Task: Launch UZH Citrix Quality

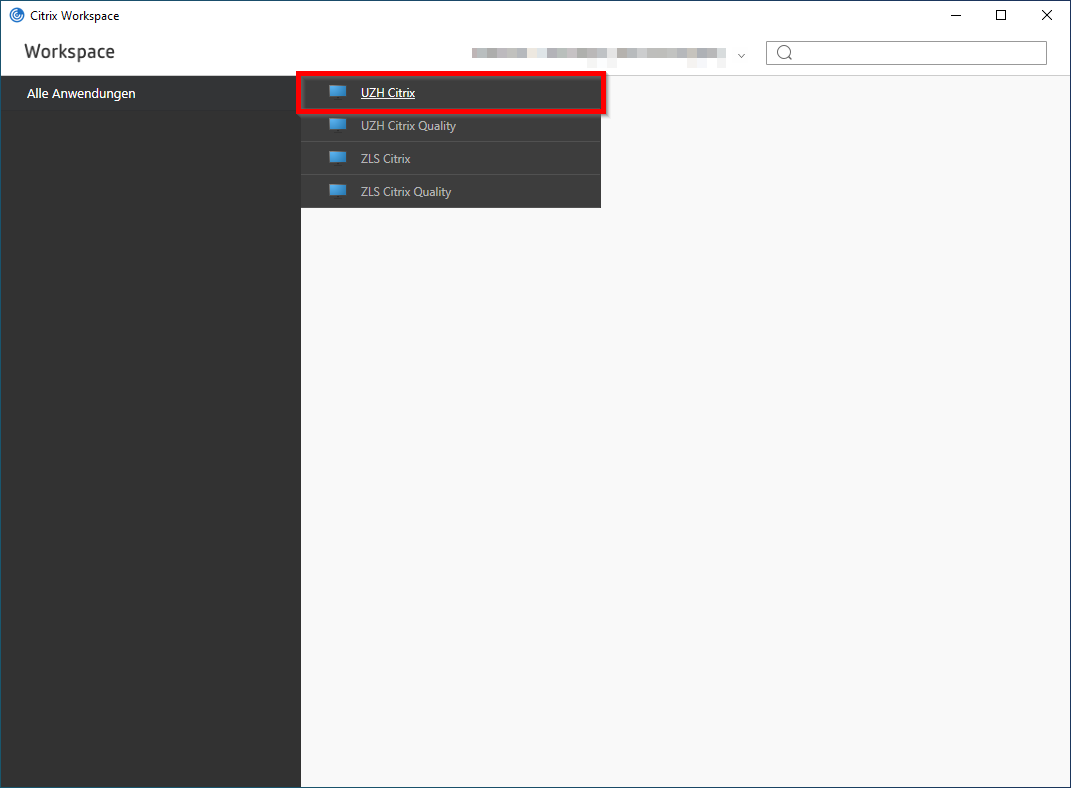Action: coord(406,125)
